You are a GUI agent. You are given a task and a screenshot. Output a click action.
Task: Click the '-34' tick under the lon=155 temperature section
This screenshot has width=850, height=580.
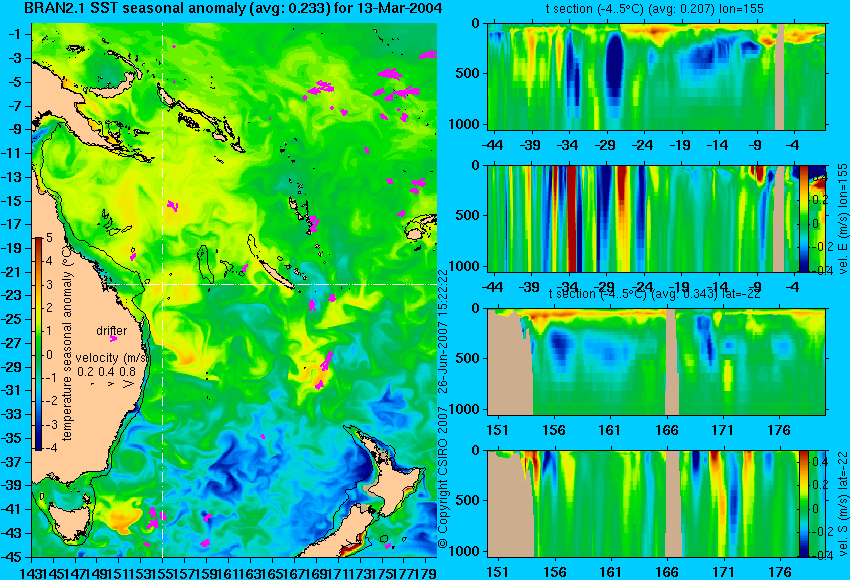coord(568,145)
